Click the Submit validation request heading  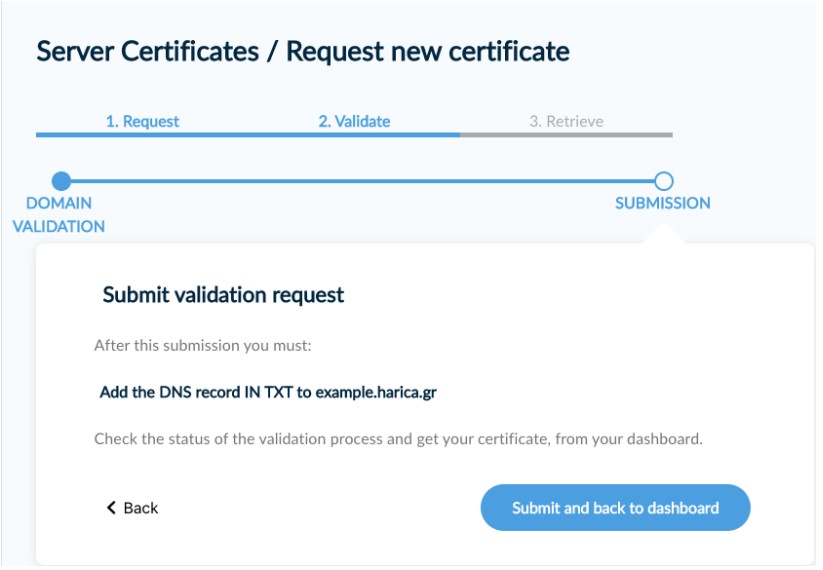click(223, 295)
